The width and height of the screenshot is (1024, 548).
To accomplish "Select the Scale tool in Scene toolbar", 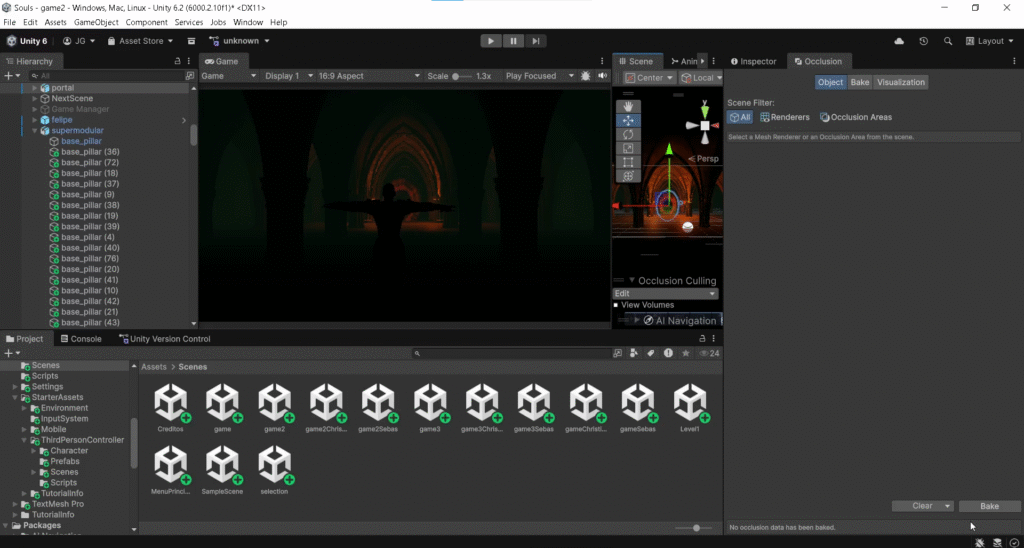I will 628,148.
